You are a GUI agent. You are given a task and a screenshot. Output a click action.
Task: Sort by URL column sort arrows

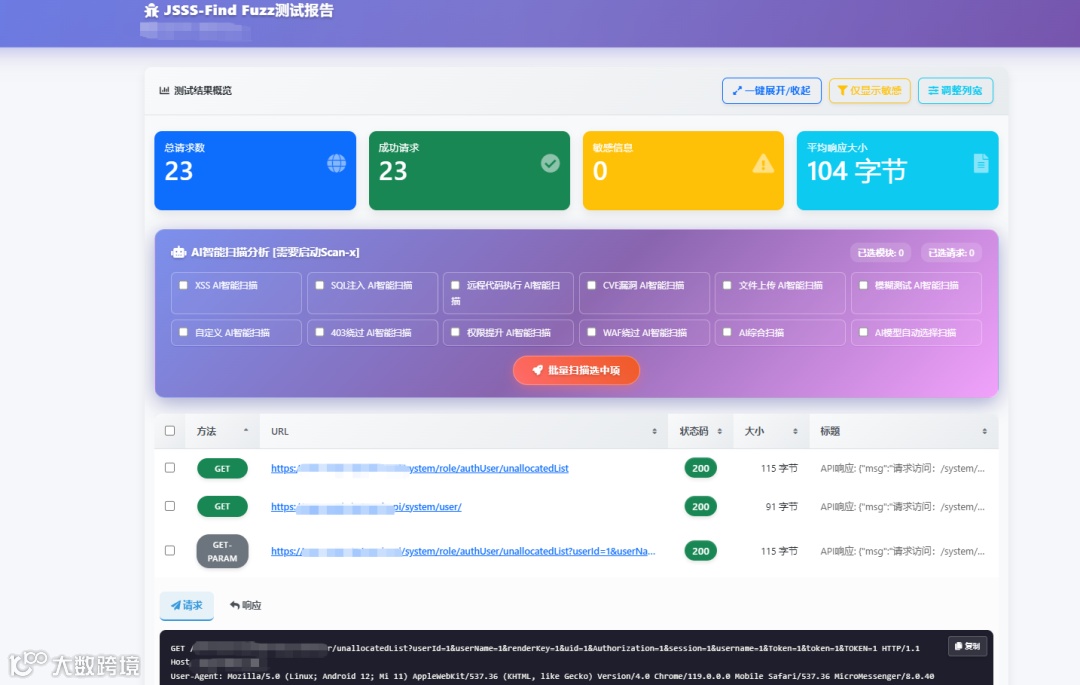(654, 431)
